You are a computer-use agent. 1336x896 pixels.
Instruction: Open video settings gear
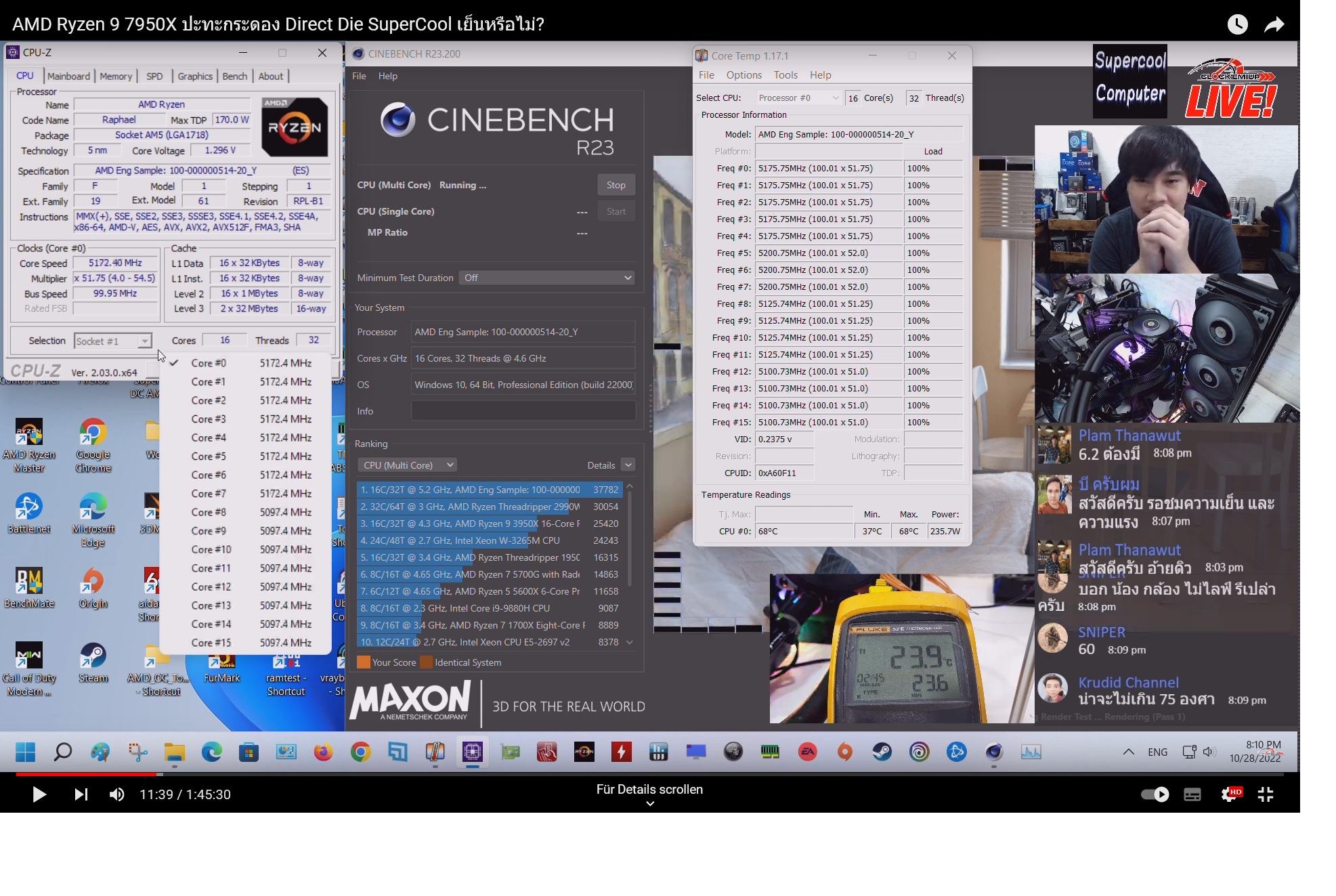[1230, 794]
